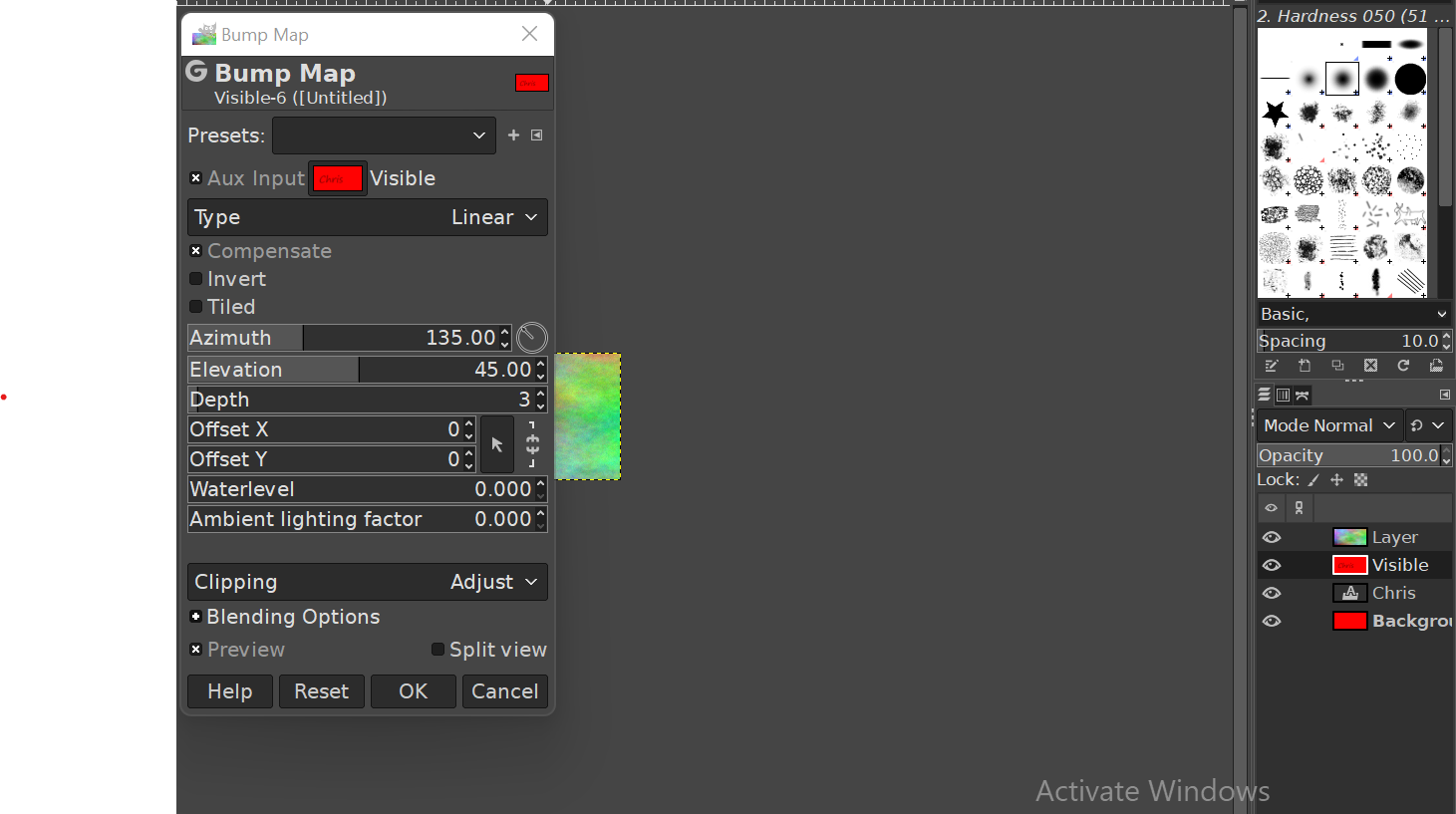
Task: Close the Bump Map dialog window
Action: point(530,34)
